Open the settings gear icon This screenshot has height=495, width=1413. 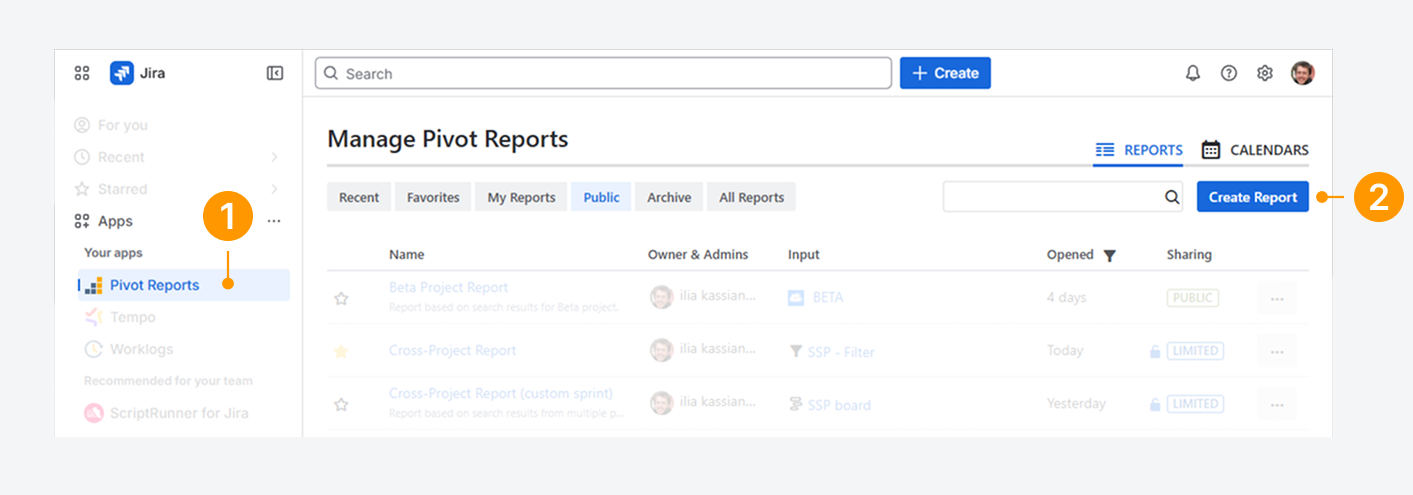coord(1265,73)
